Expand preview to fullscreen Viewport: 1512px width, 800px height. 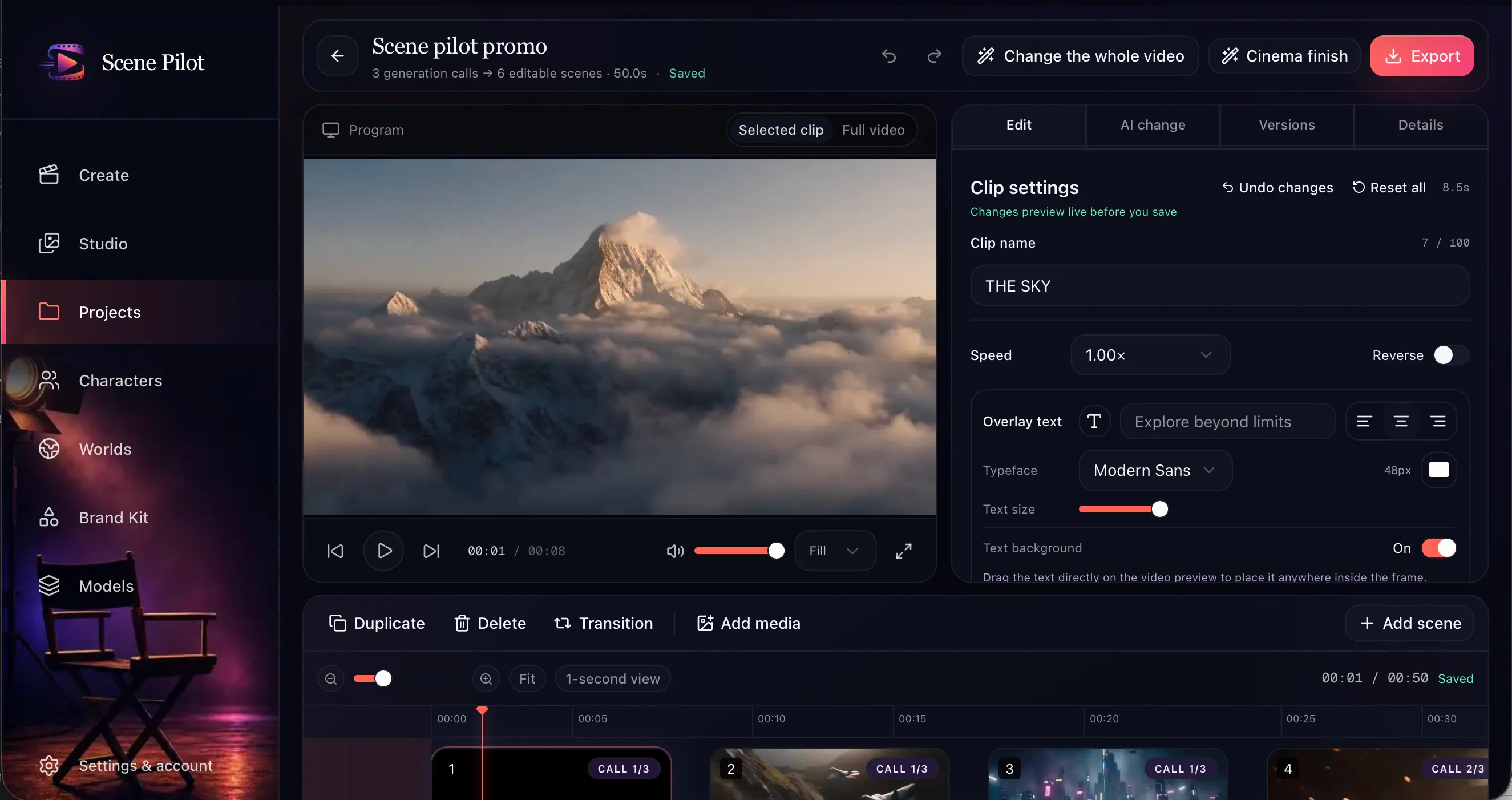tap(903, 551)
